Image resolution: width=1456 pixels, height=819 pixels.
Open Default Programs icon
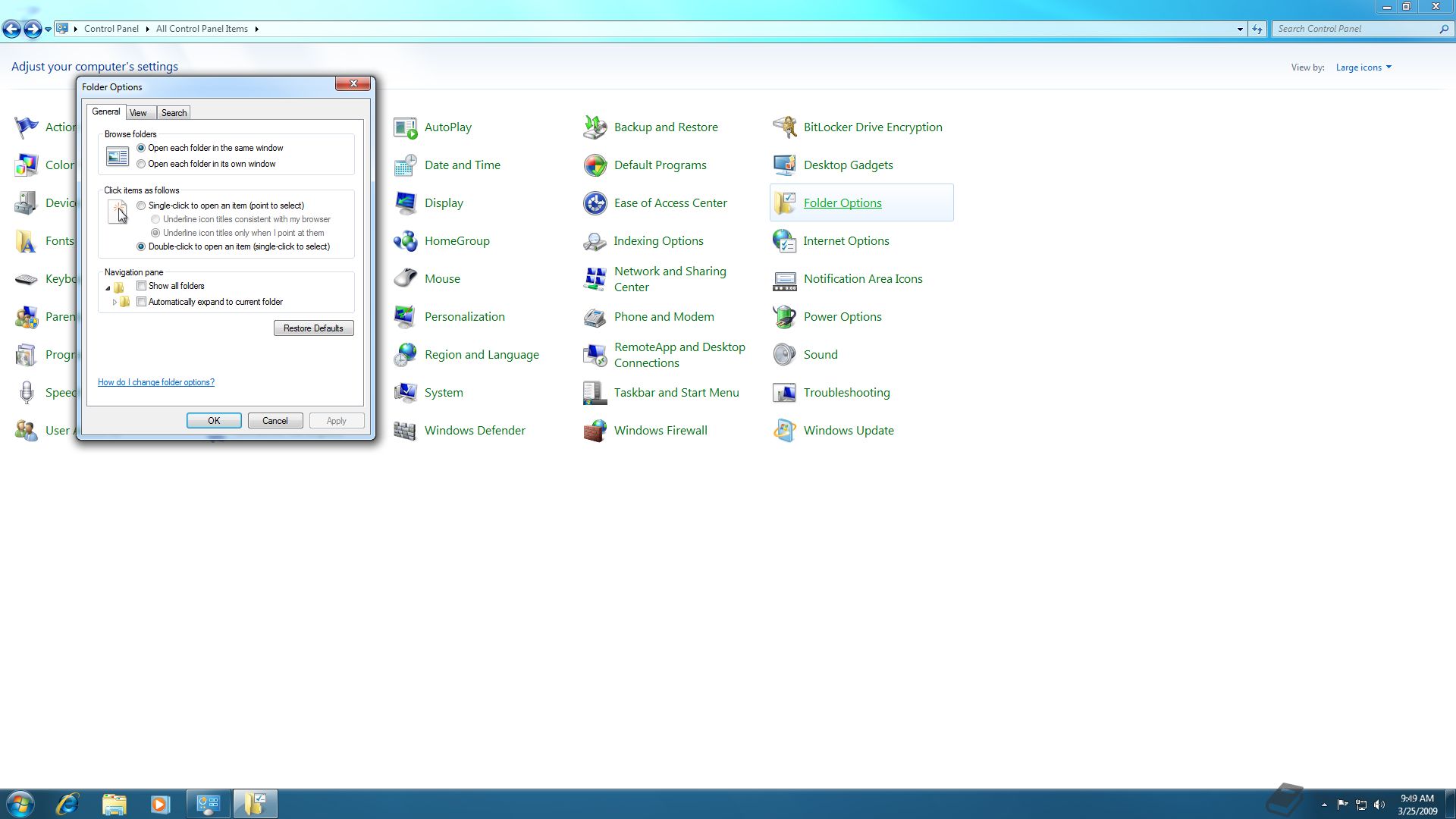pyautogui.click(x=595, y=165)
